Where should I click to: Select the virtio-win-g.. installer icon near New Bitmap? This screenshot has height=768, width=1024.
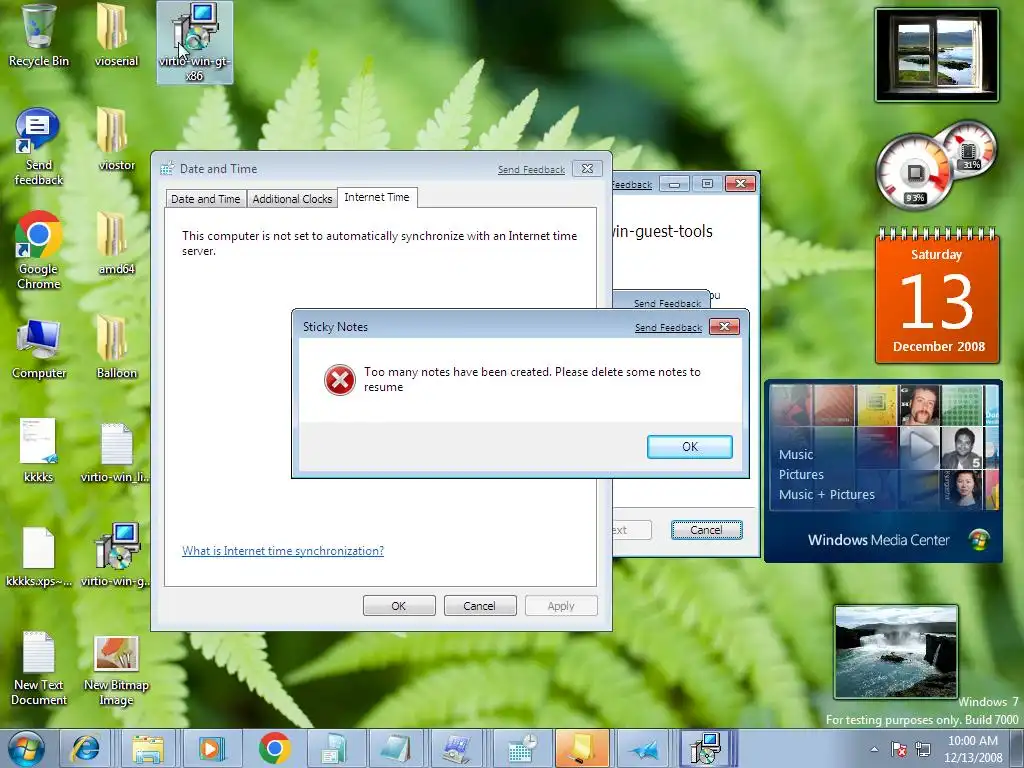pos(116,555)
